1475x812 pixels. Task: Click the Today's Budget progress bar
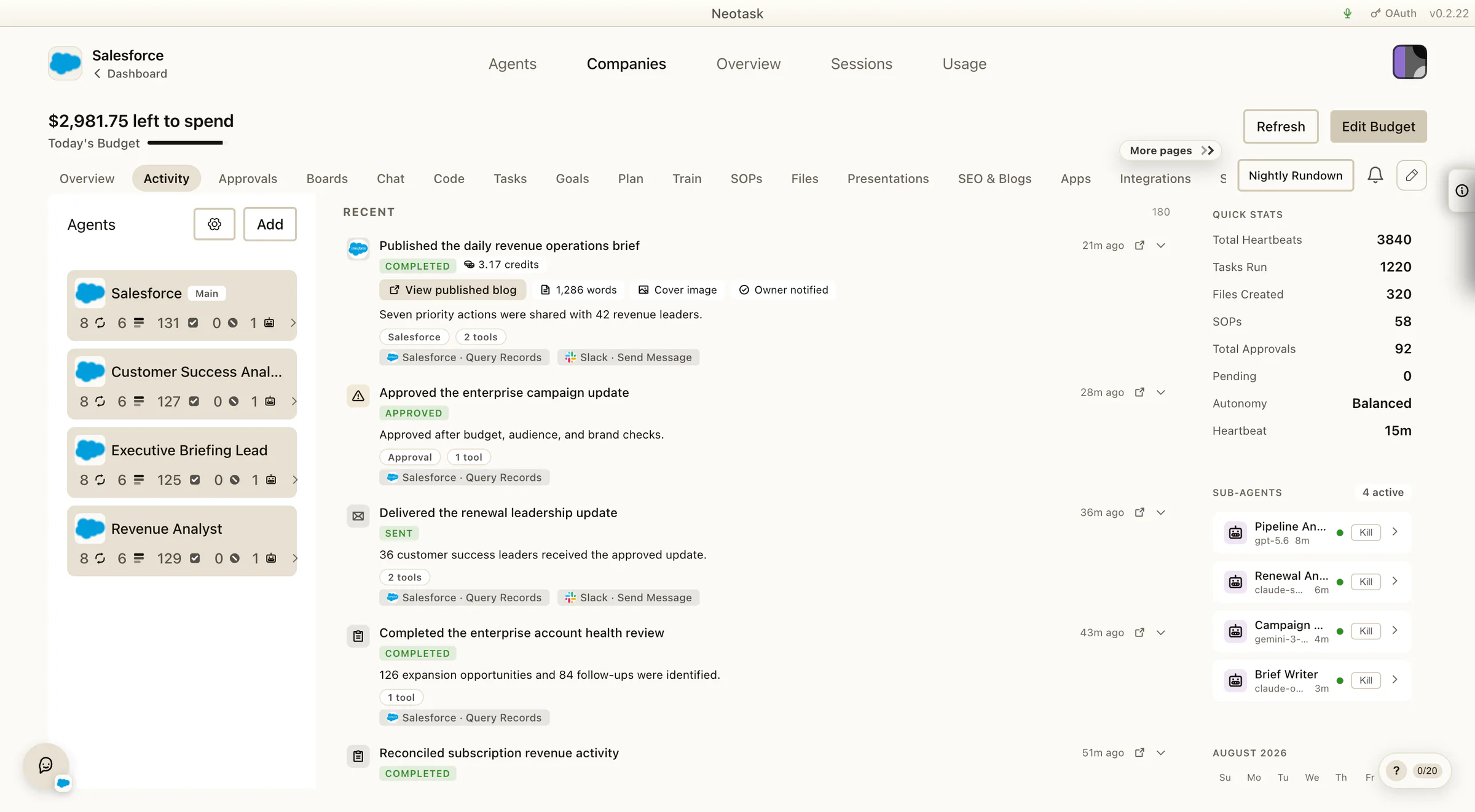186,143
